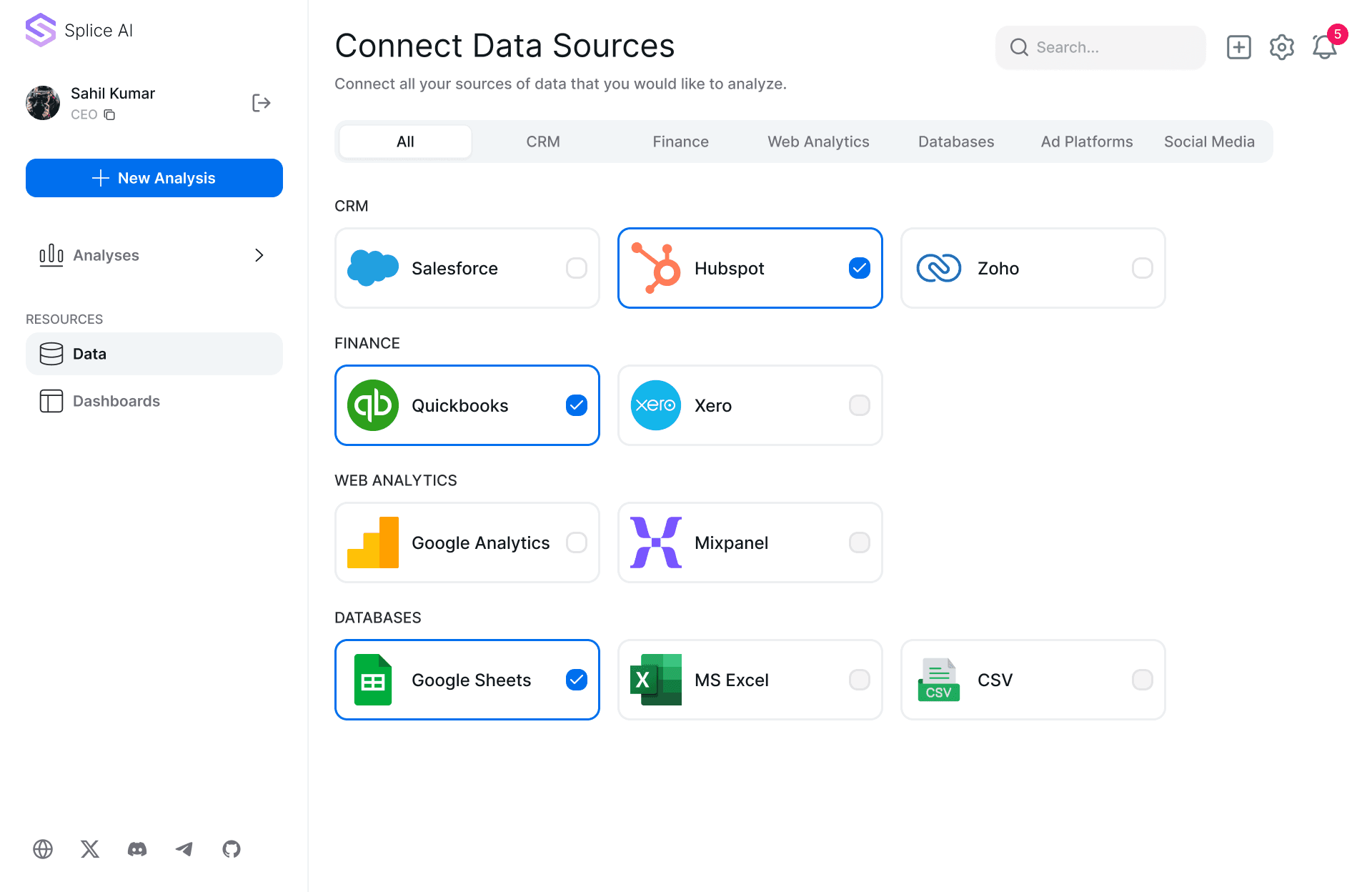The height and width of the screenshot is (892, 1372).
Task: Select the All tab
Action: (x=405, y=142)
